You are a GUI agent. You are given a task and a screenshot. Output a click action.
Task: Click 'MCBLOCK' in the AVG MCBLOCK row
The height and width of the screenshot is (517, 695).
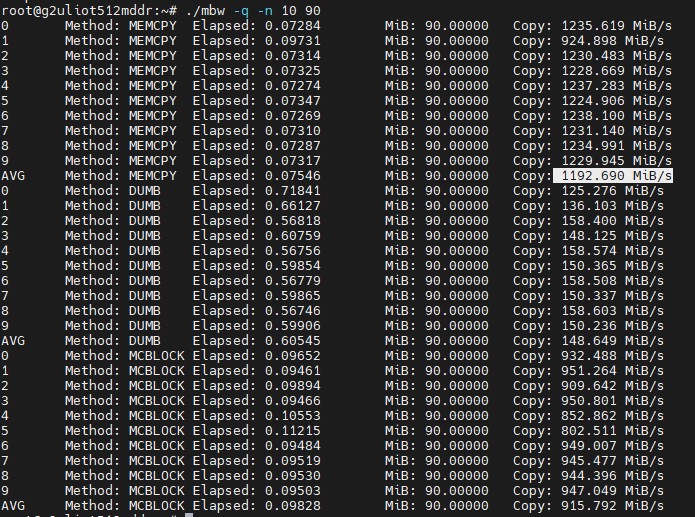(x=156, y=505)
